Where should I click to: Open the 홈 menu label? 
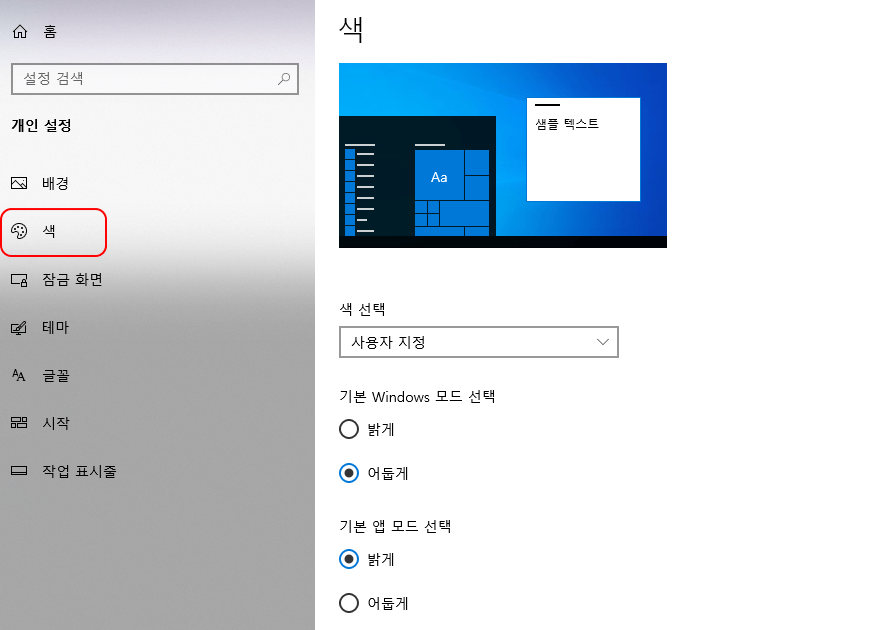[50, 31]
